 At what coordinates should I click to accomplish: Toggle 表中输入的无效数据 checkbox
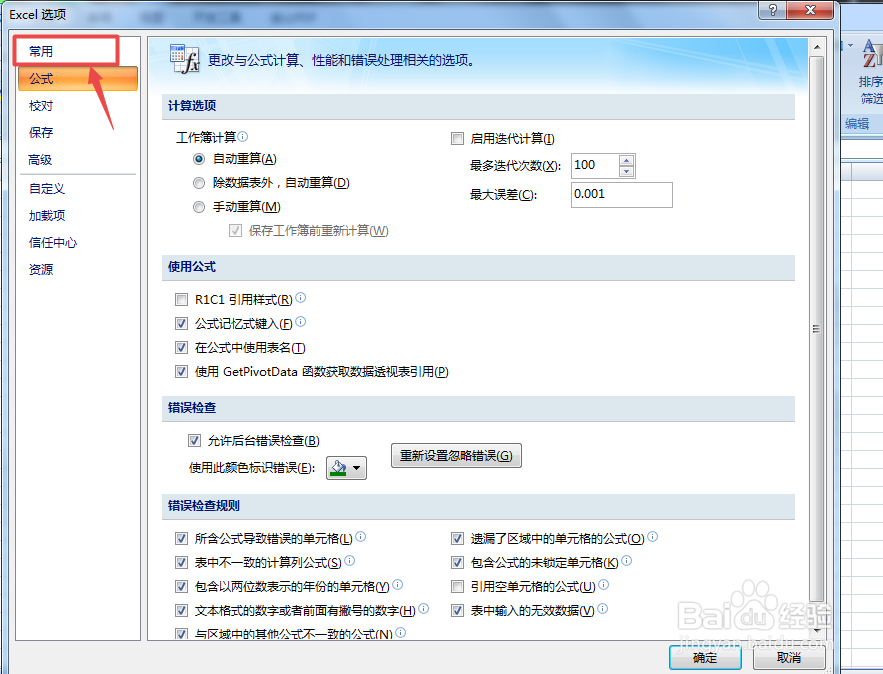(457, 610)
